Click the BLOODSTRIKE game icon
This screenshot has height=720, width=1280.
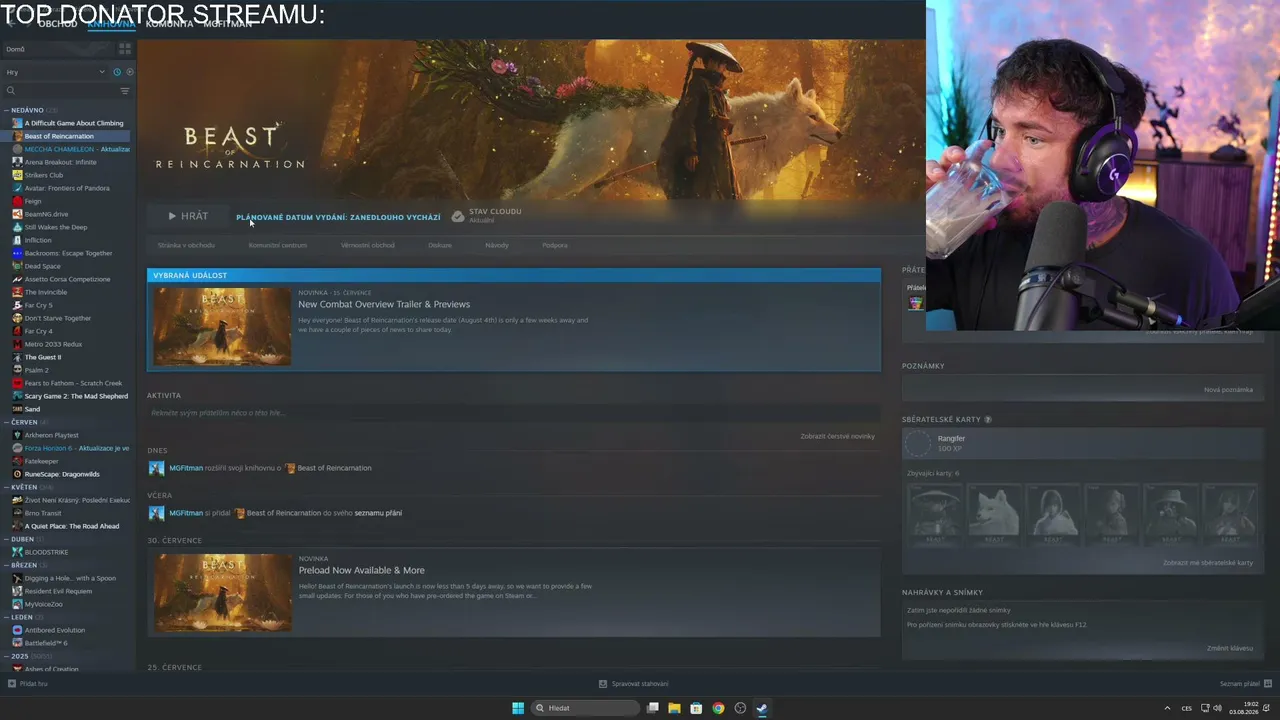coord(18,552)
